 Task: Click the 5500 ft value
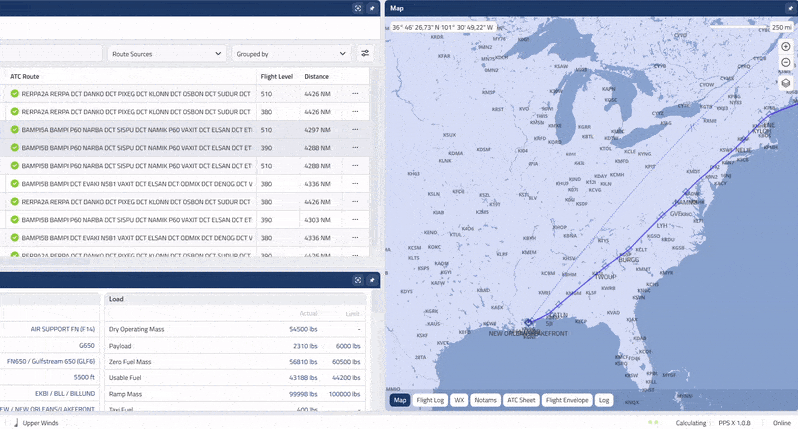point(84,377)
